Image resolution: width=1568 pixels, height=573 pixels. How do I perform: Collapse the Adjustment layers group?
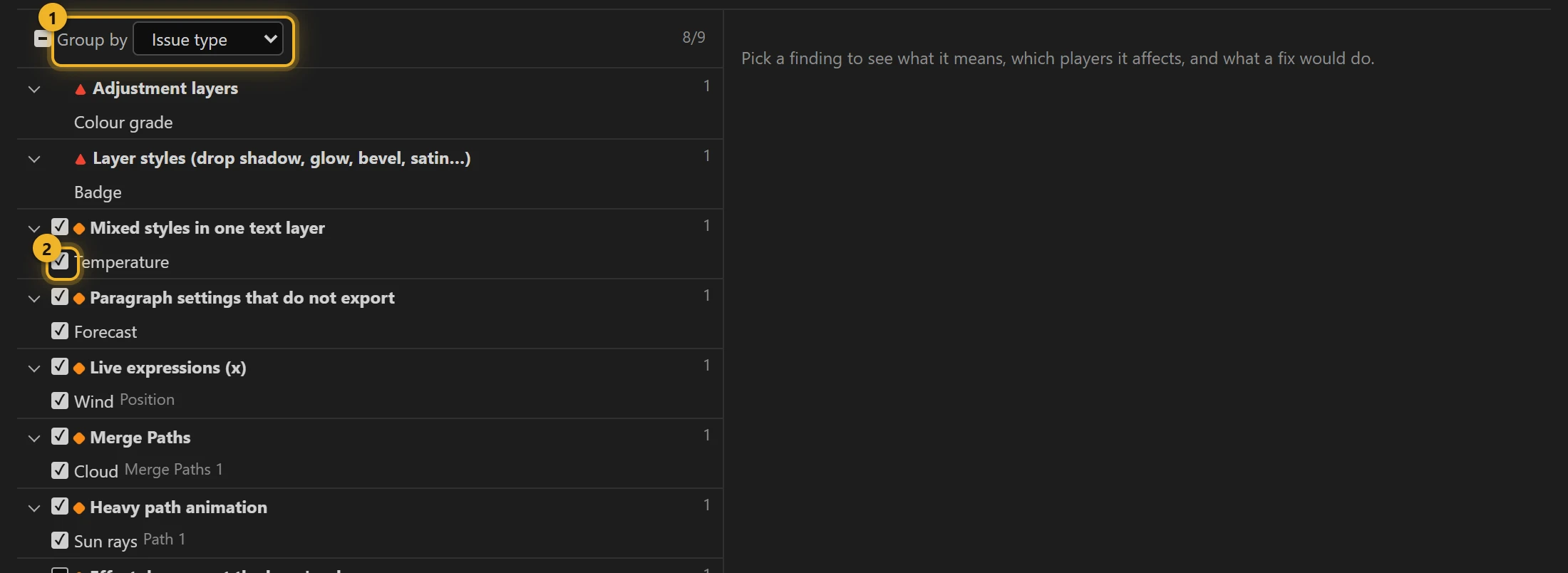(x=34, y=89)
